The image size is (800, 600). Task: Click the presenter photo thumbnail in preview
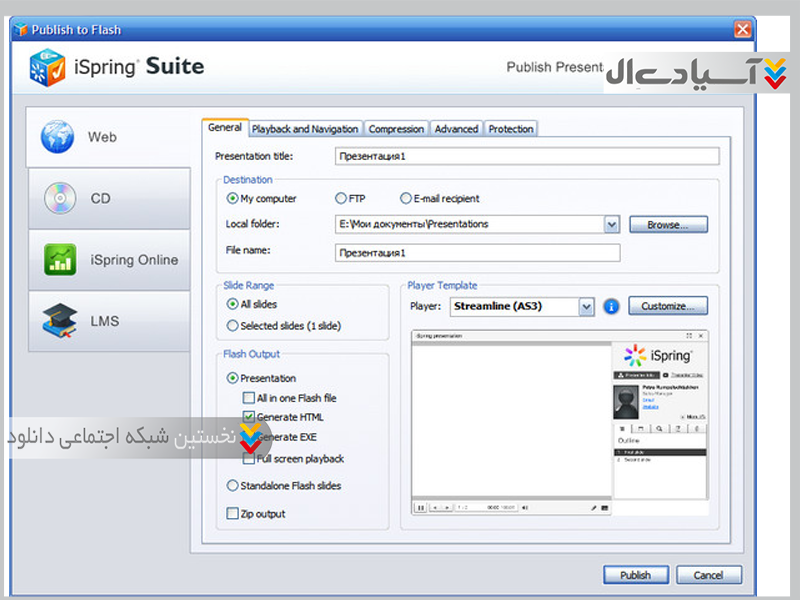pos(627,399)
